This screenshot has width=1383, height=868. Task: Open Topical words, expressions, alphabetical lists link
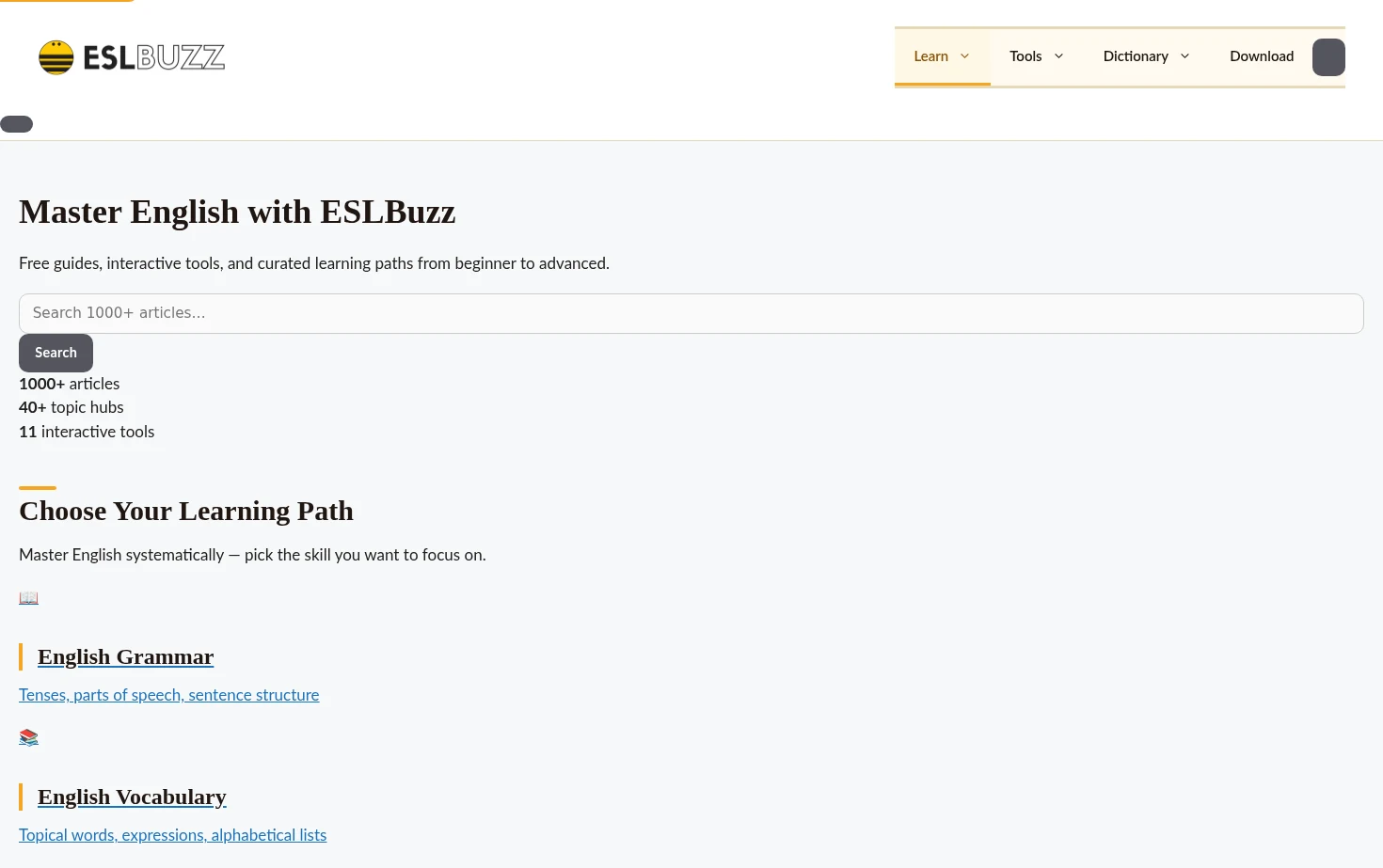[x=173, y=835]
